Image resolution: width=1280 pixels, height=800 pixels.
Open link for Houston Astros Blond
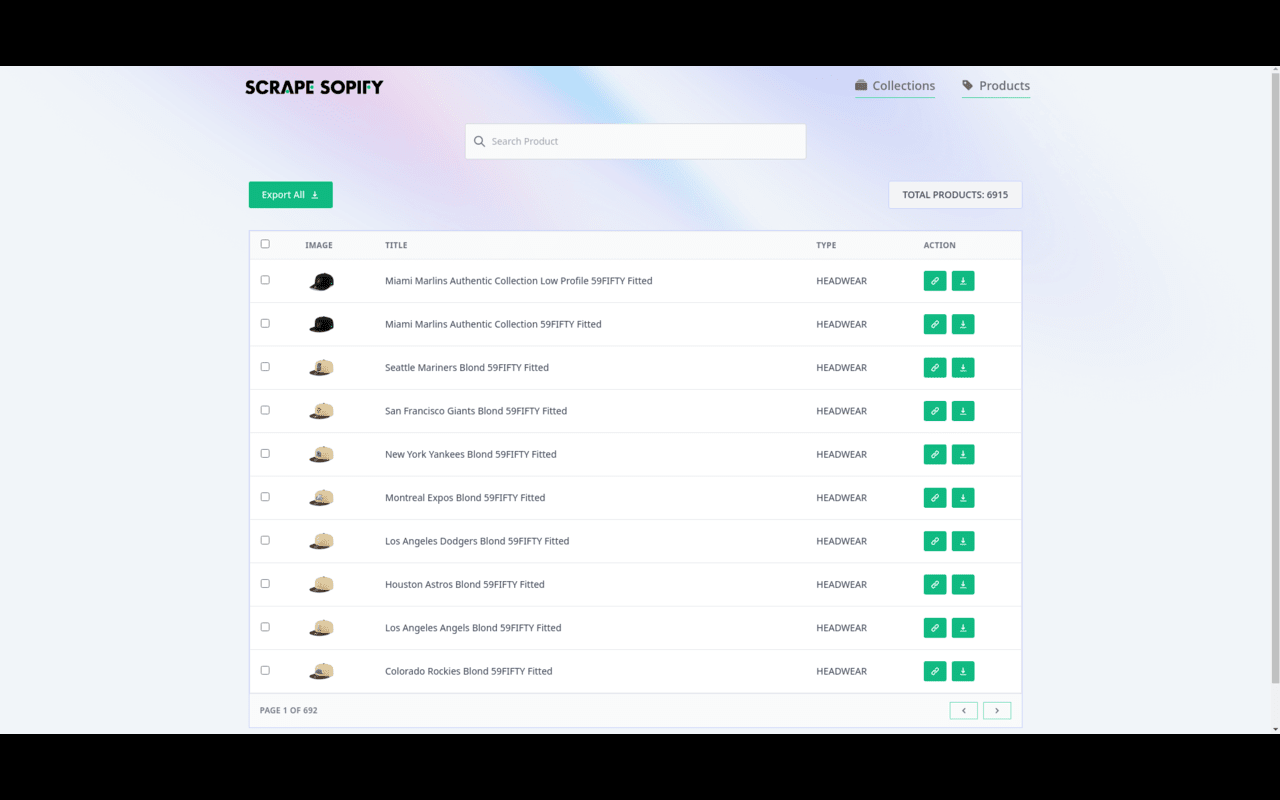[935, 584]
